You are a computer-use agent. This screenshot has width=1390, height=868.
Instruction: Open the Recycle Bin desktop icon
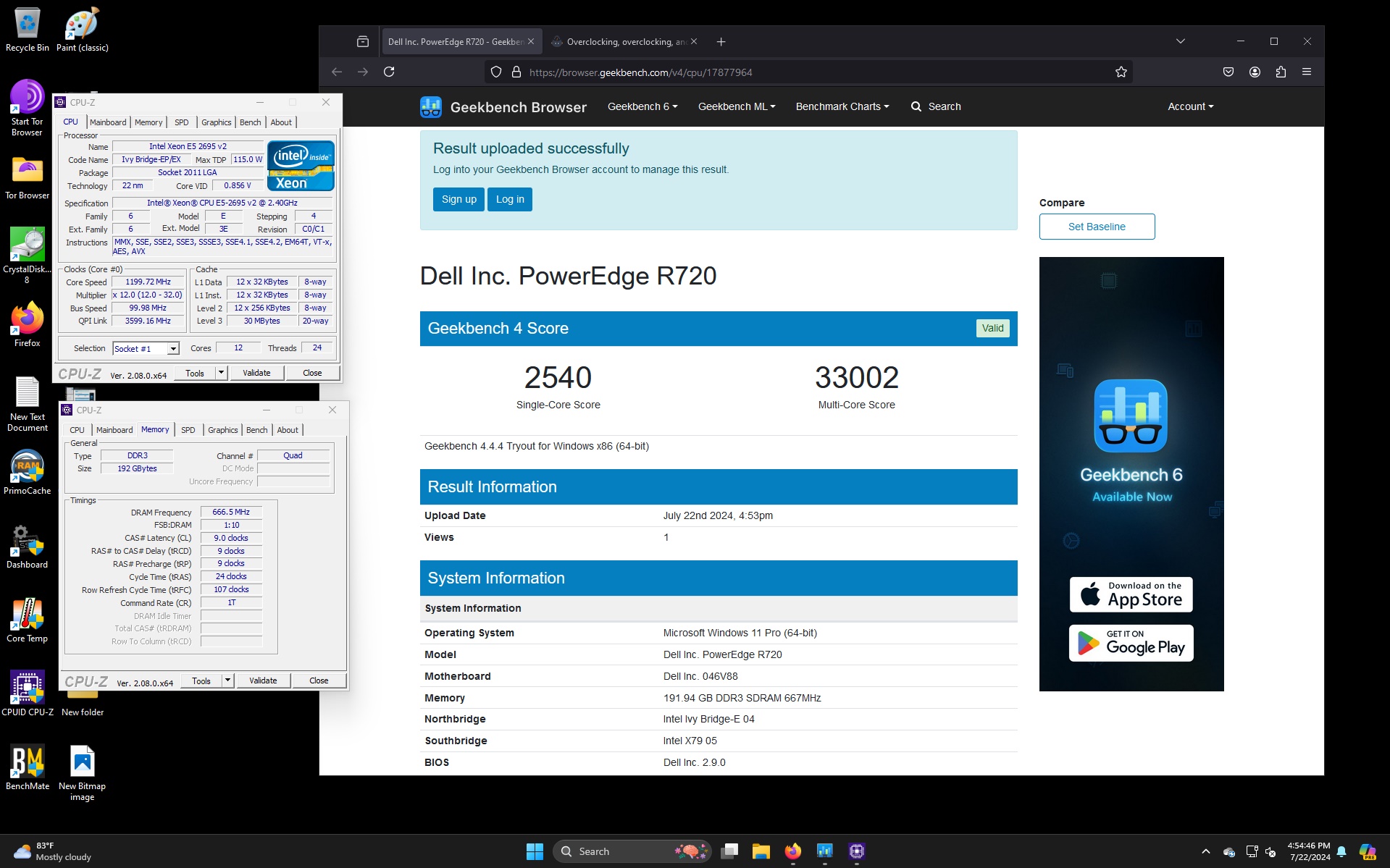pos(28,30)
